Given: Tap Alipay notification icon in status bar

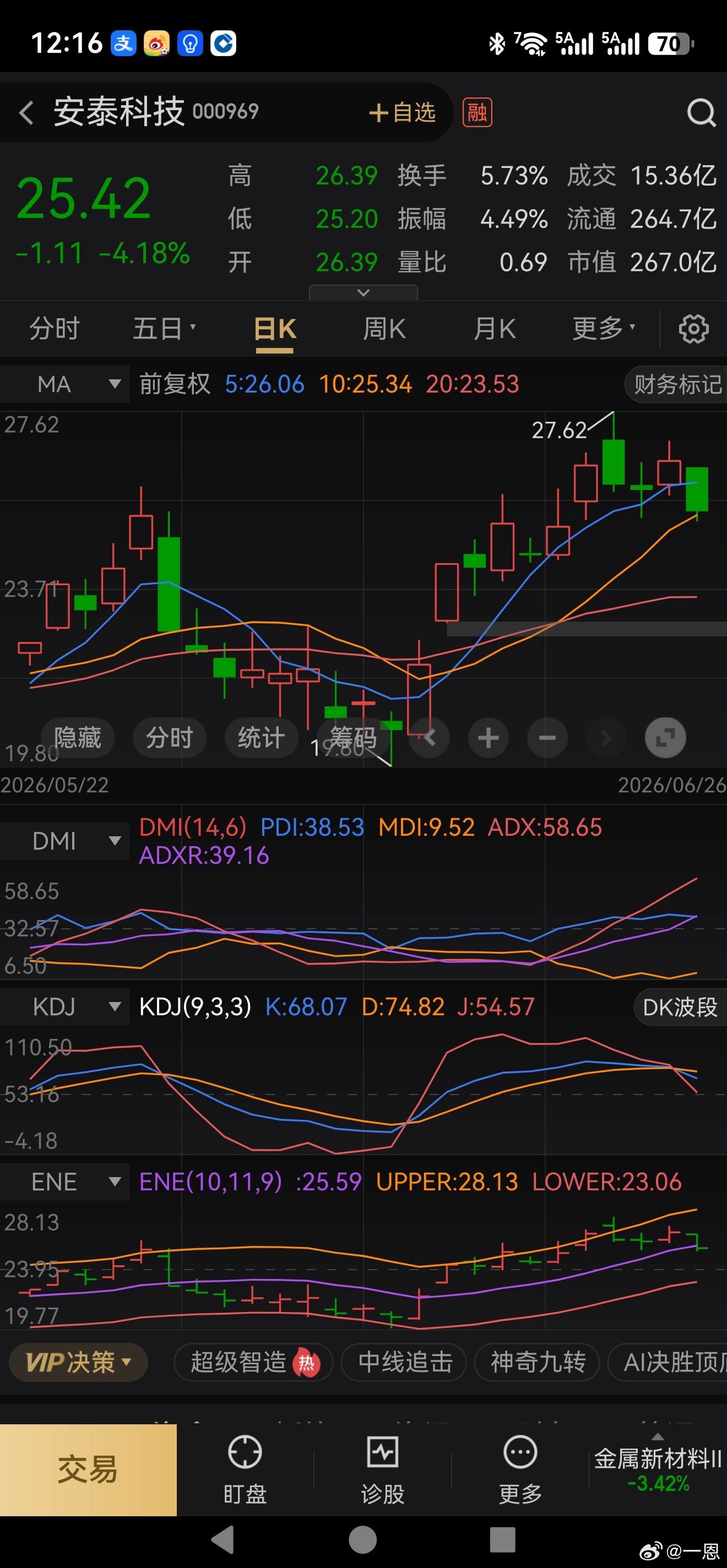Looking at the screenshot, I should click(123, 43).
